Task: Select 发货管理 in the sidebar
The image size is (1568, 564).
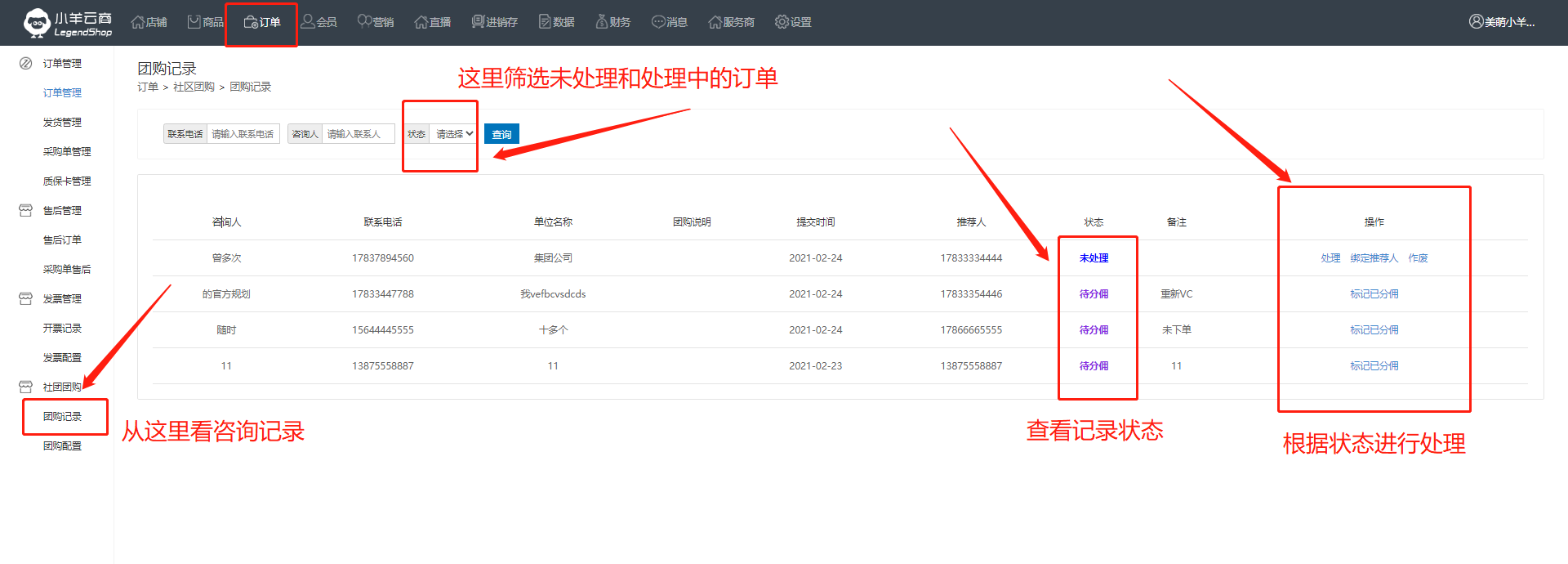Action: coord(62,123)
